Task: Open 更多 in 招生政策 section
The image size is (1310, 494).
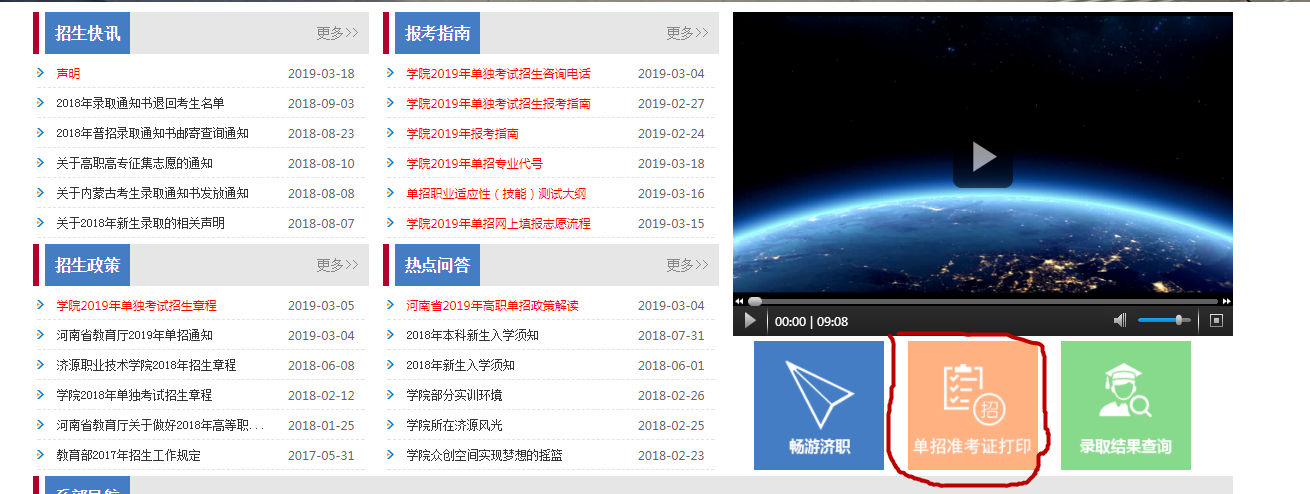Action: pyautogui.click(x=337, y=265)
